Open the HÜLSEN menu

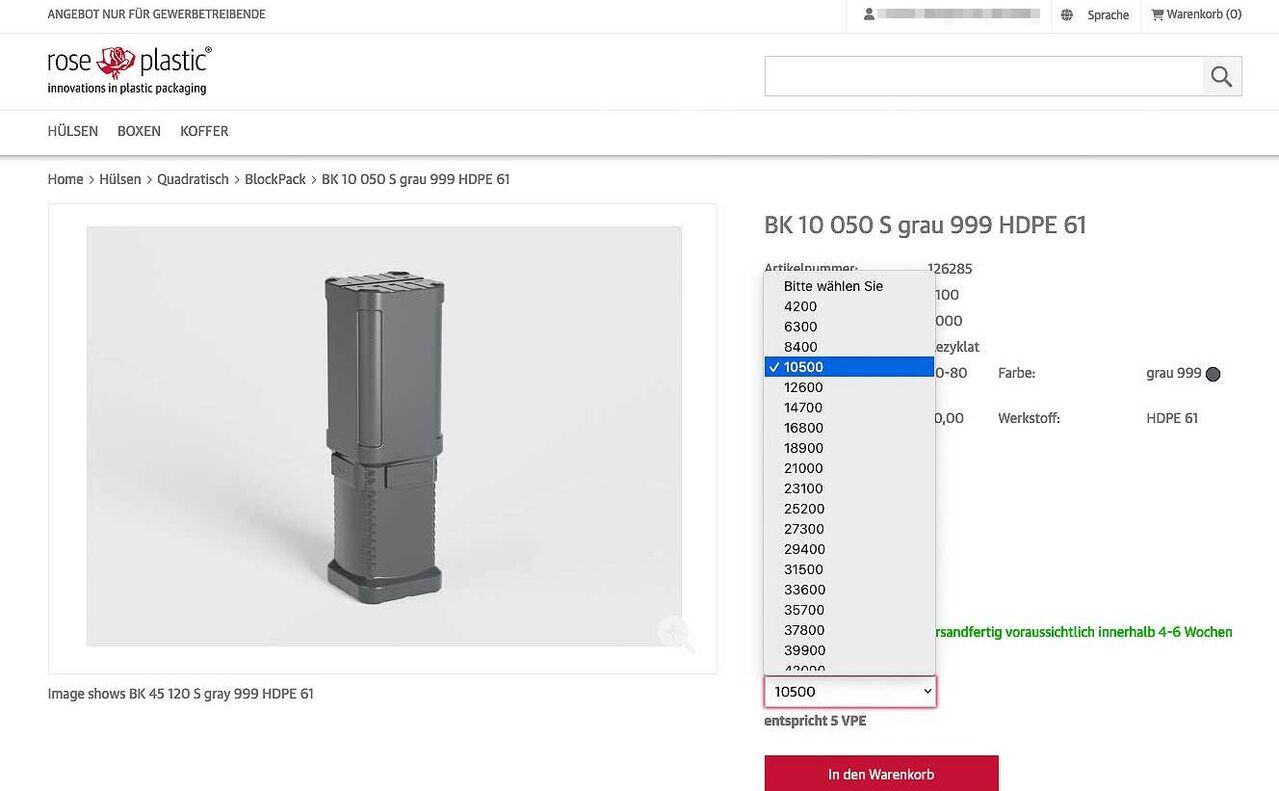[x=71, y=131]
